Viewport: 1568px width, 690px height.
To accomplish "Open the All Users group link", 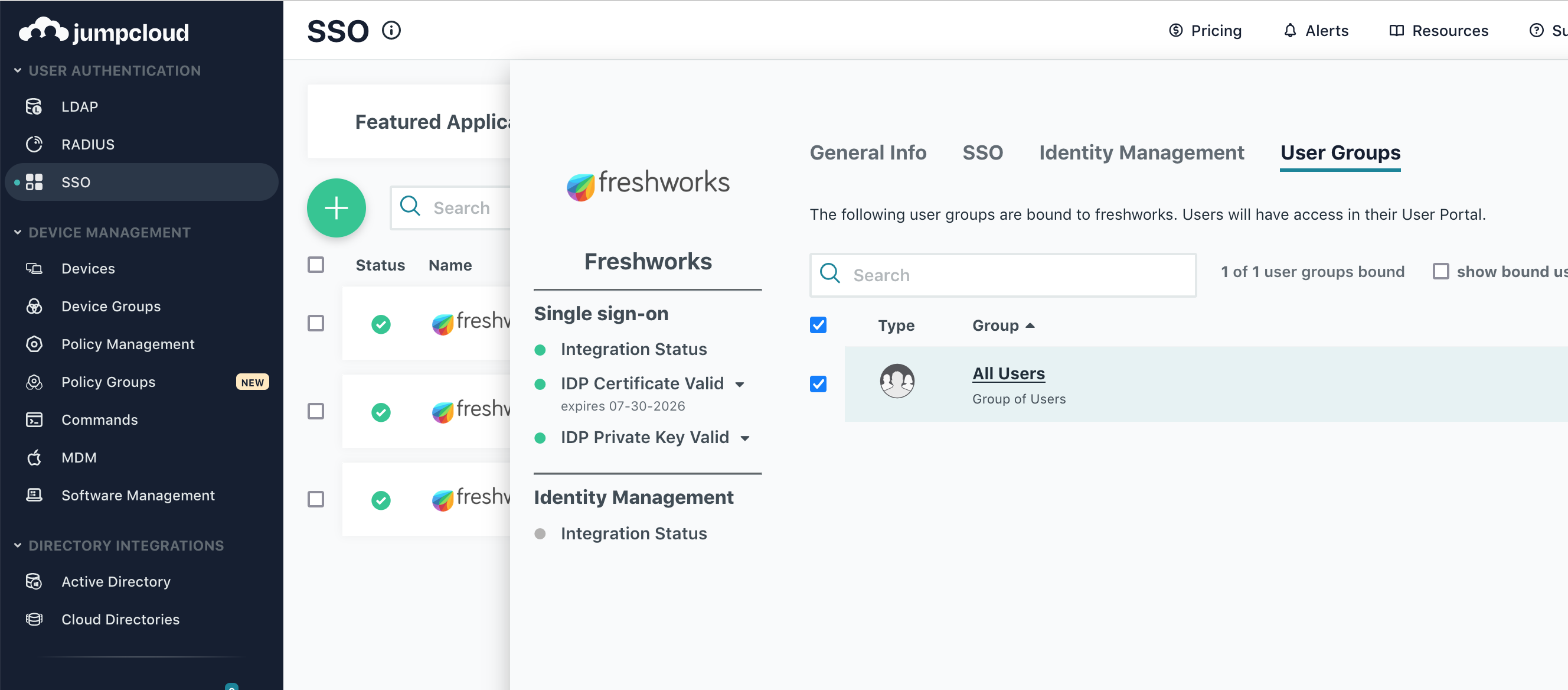I will [1008, 373].
